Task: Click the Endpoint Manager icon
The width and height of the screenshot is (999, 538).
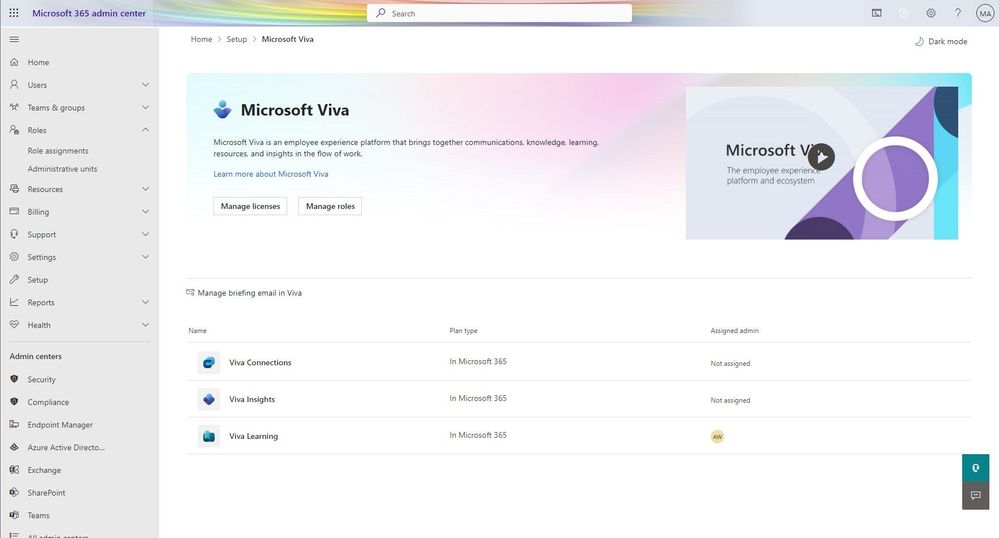Action: coord(14,424)
